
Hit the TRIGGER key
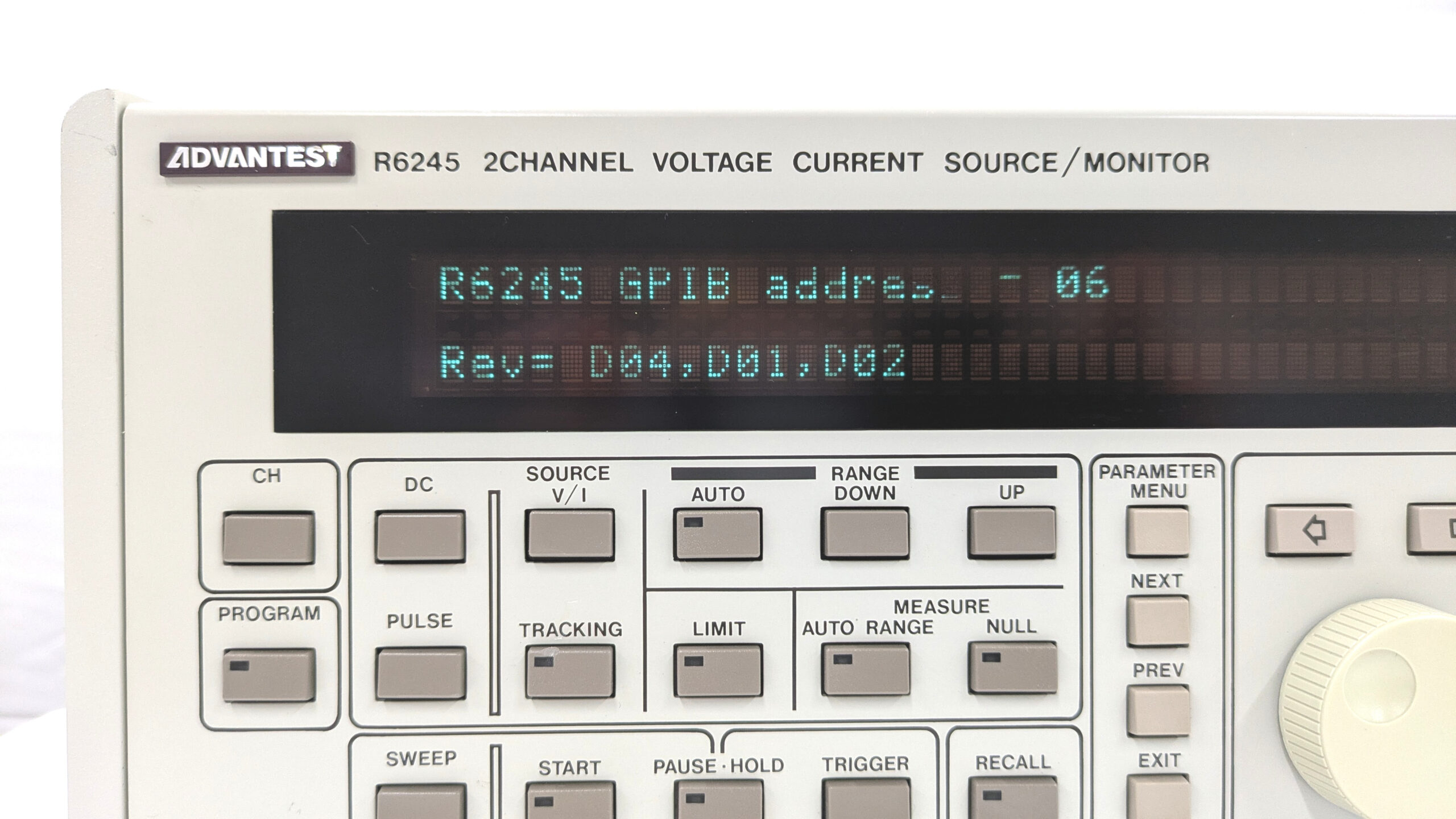pyautogui.click(x=866, y=799)
